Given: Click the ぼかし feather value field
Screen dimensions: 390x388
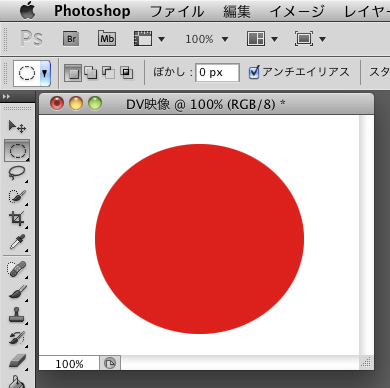Looking at the screenshot, I should [x=217, y=72].
